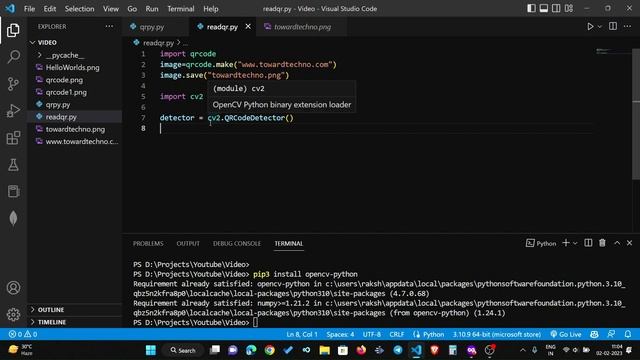Click Ln 8, Col 1 status item
640x360 pixels.
pos(302,334)
